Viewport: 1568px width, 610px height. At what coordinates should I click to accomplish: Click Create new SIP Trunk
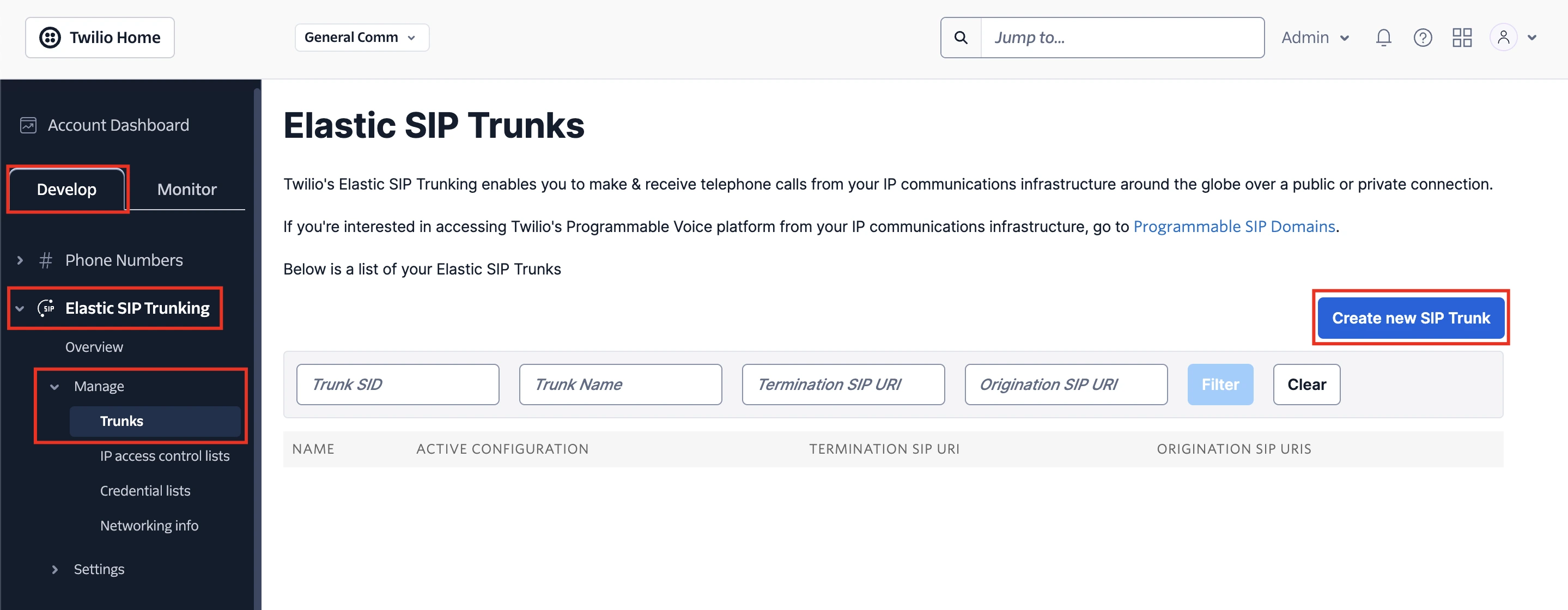1411,318
